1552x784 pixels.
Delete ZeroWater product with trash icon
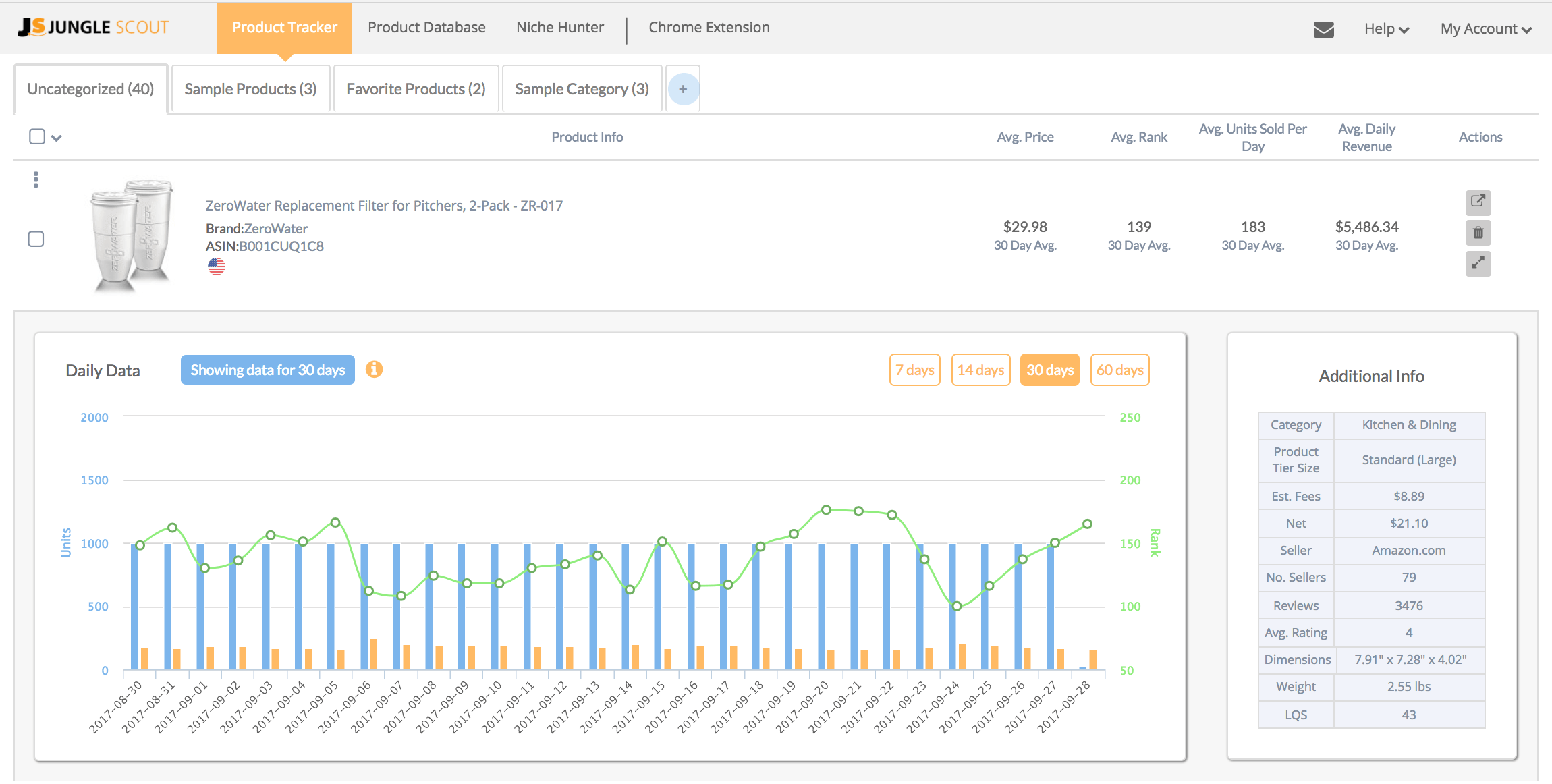[1478, 233]
